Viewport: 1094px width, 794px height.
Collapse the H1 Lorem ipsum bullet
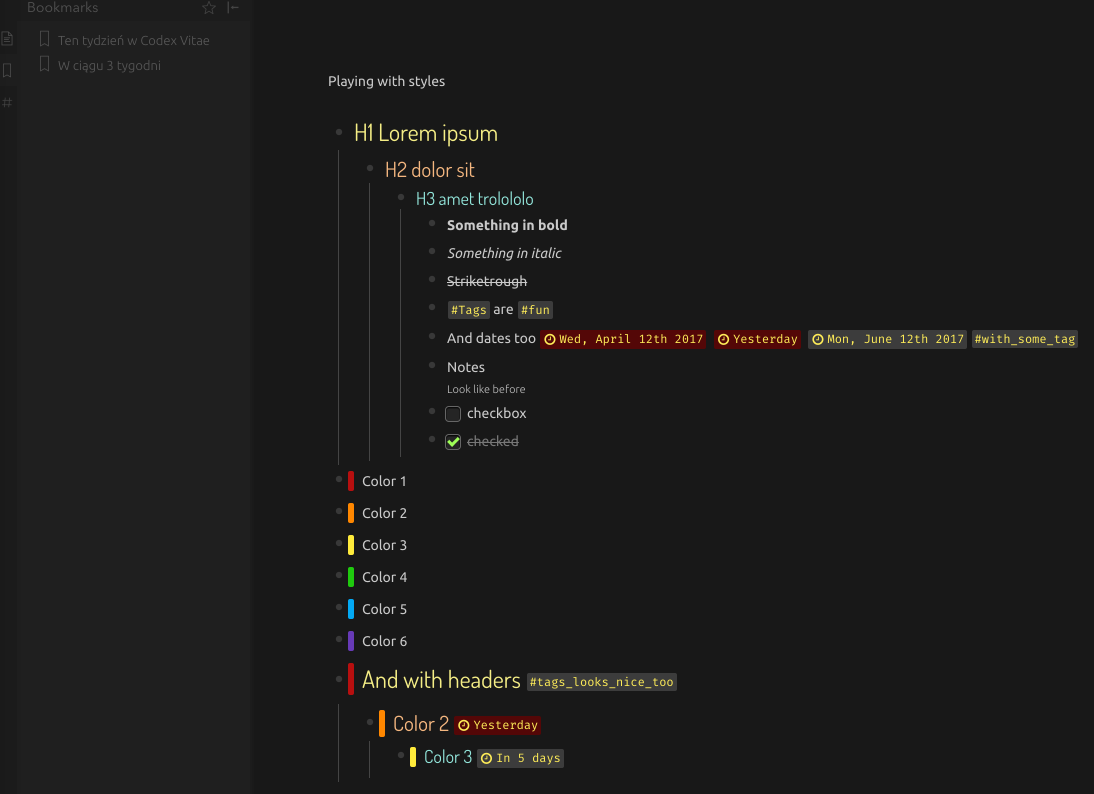point(339,131)
